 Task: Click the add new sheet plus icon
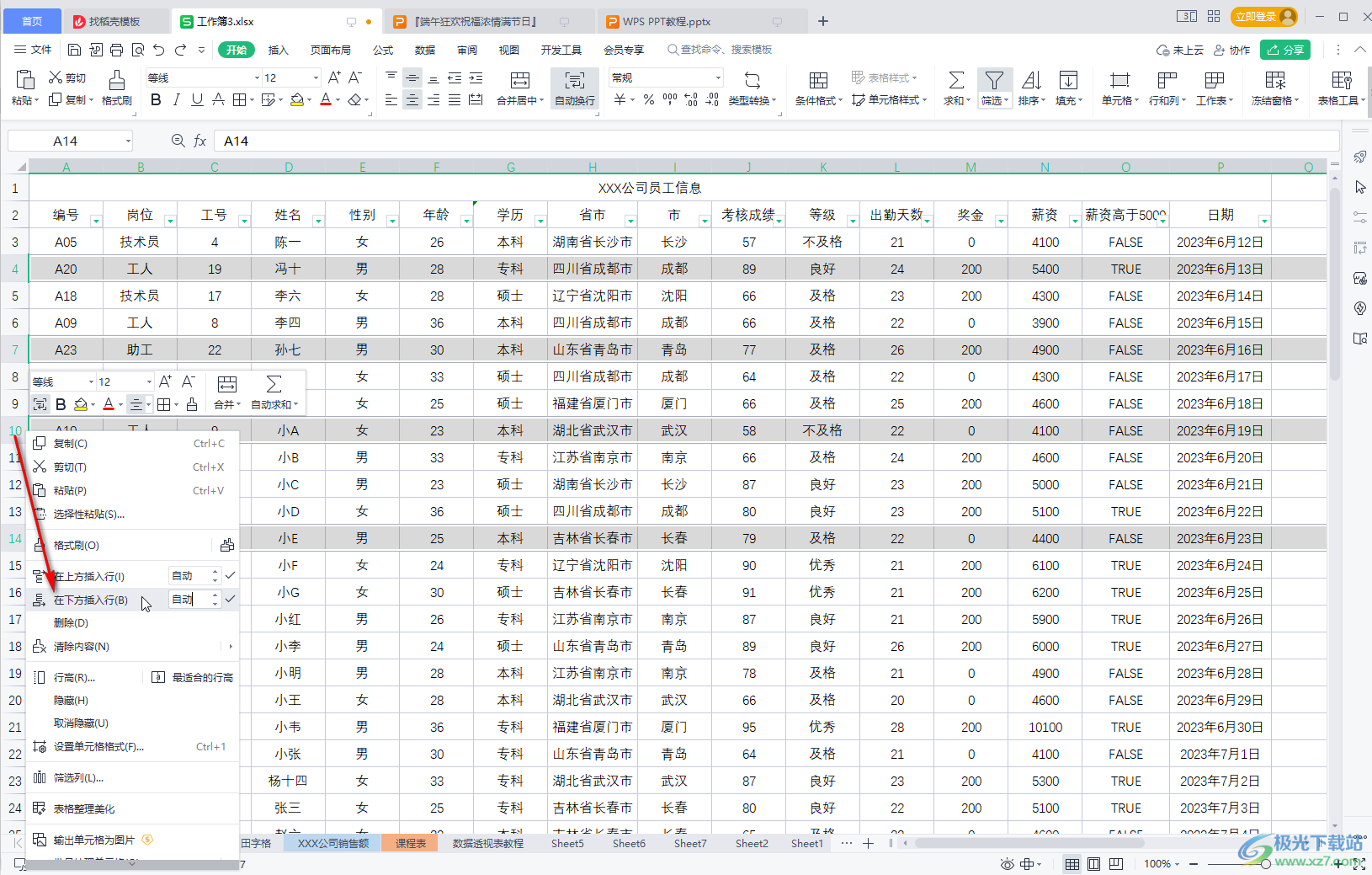[868, 843]
